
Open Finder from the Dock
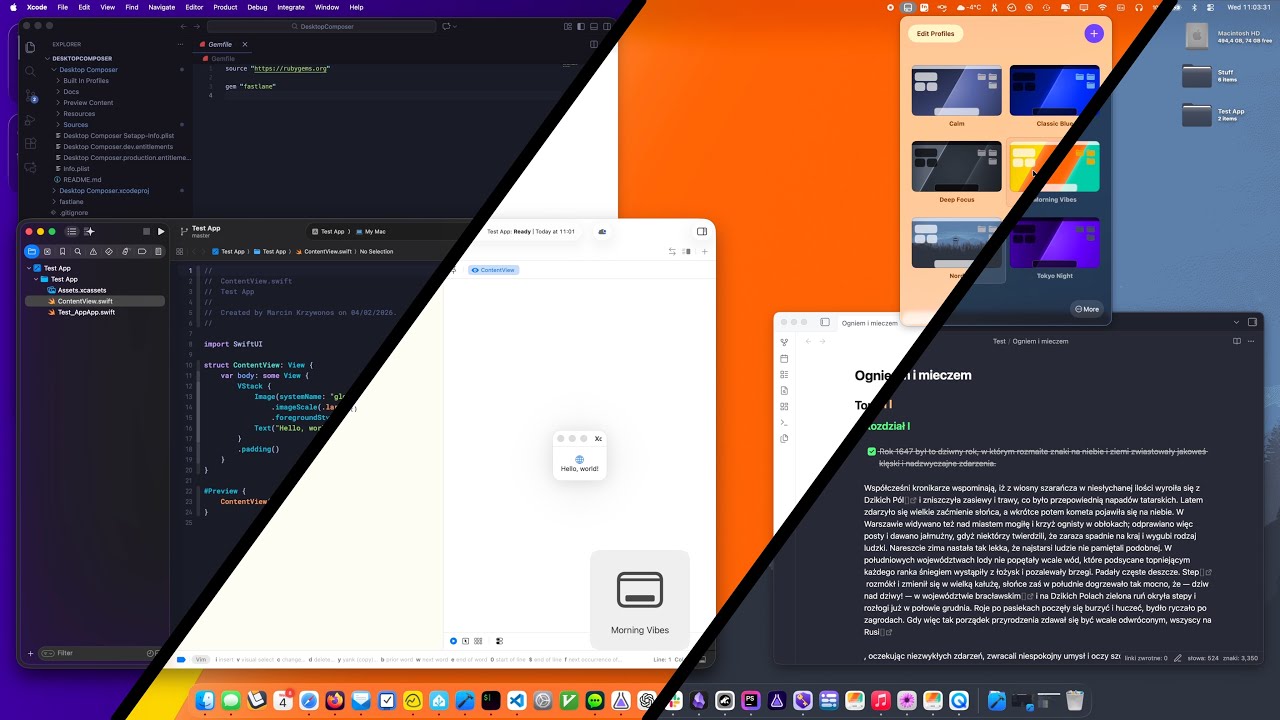pyautogui.click(x=204, y=701)
